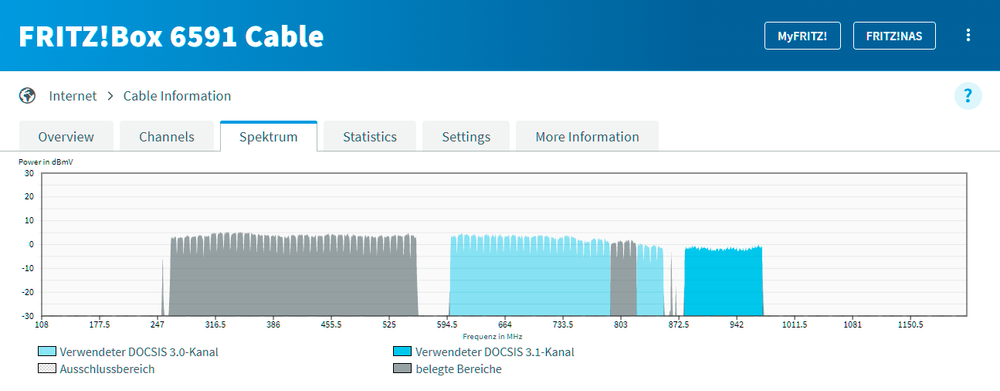Click the 594.5 frequency axis value
The image size is (1000, 391).
click(x=447, y=325)
